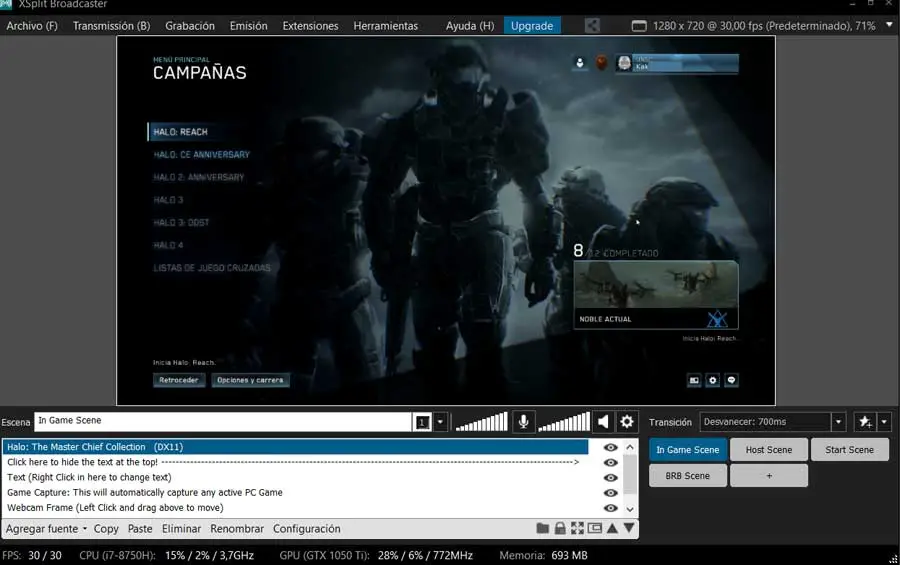Lock the selected source with padlock icon

pos(560,529)
